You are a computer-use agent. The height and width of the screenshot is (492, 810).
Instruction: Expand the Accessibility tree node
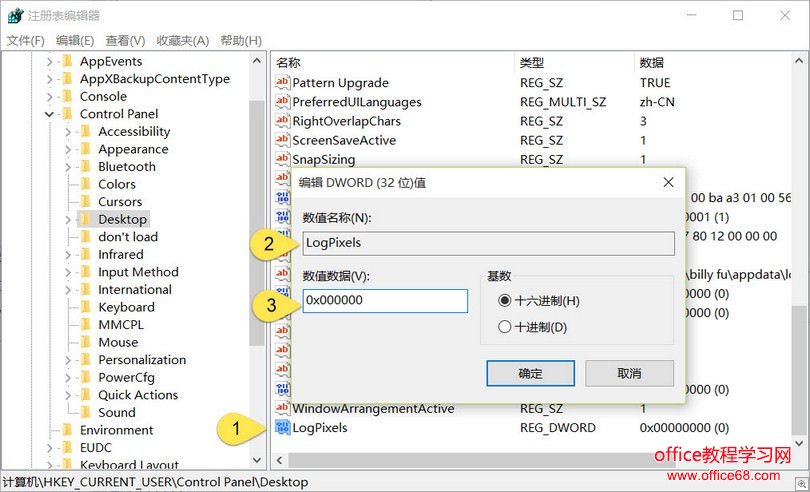click(x=68, y=132)
